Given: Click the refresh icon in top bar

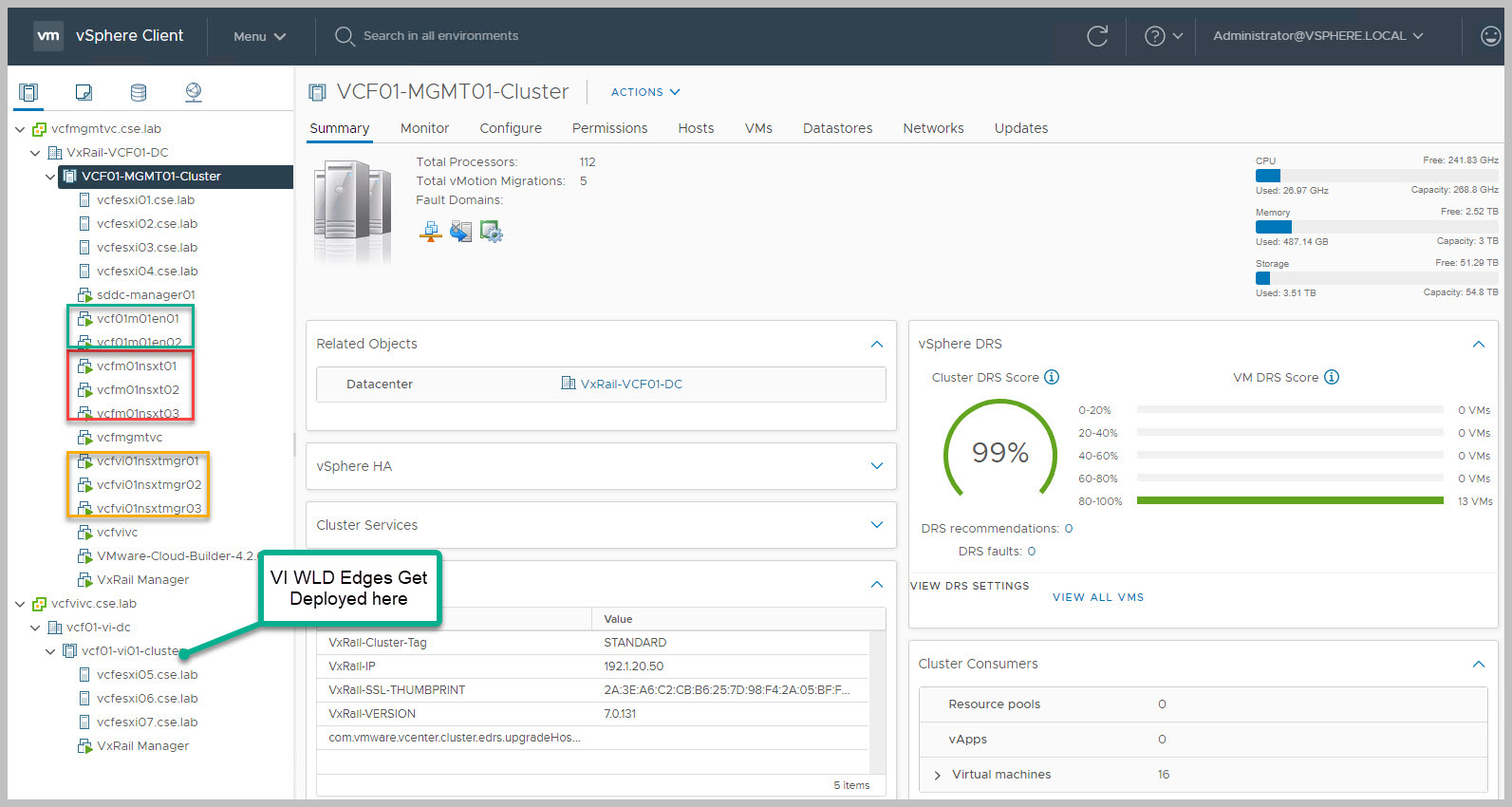Looking at the screenshot, I should (x=1097, y=36).
